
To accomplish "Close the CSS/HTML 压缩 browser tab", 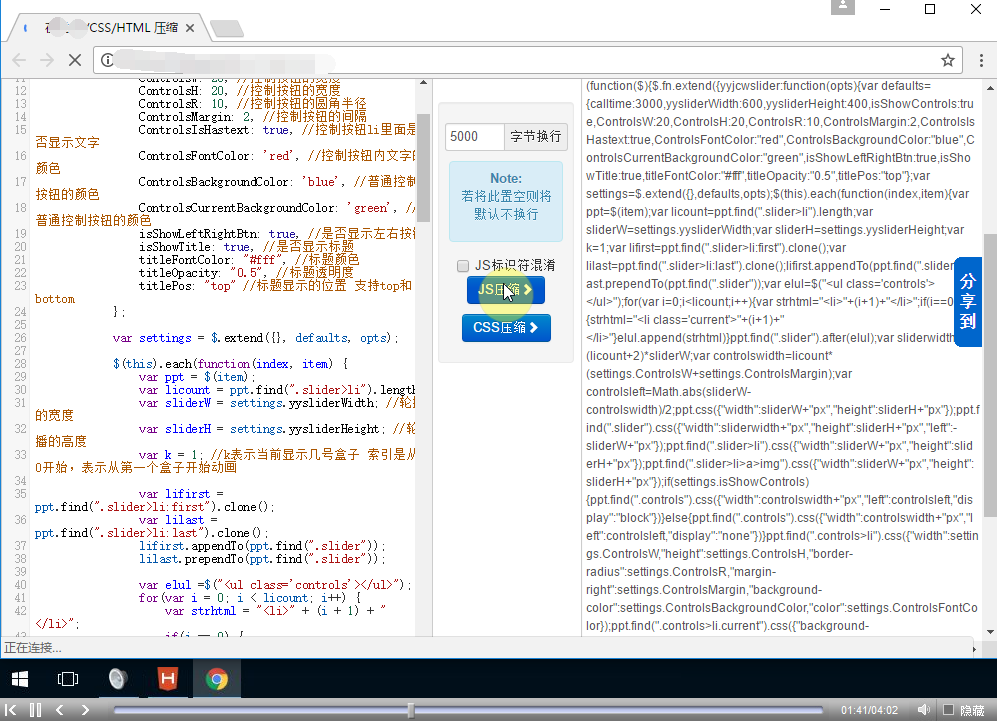I will pos(190,29).
